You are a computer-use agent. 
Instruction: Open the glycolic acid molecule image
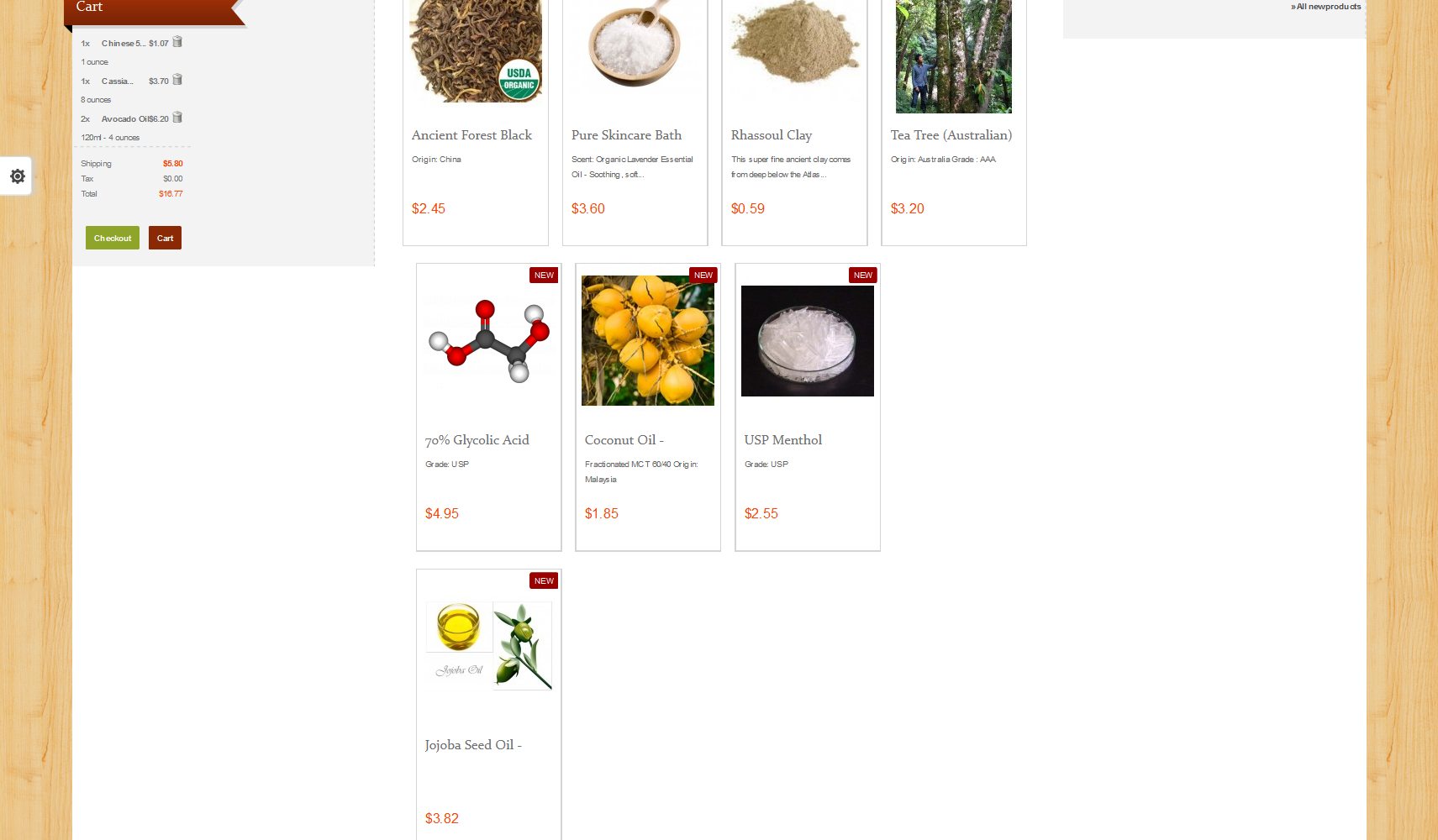pos(488,340)
